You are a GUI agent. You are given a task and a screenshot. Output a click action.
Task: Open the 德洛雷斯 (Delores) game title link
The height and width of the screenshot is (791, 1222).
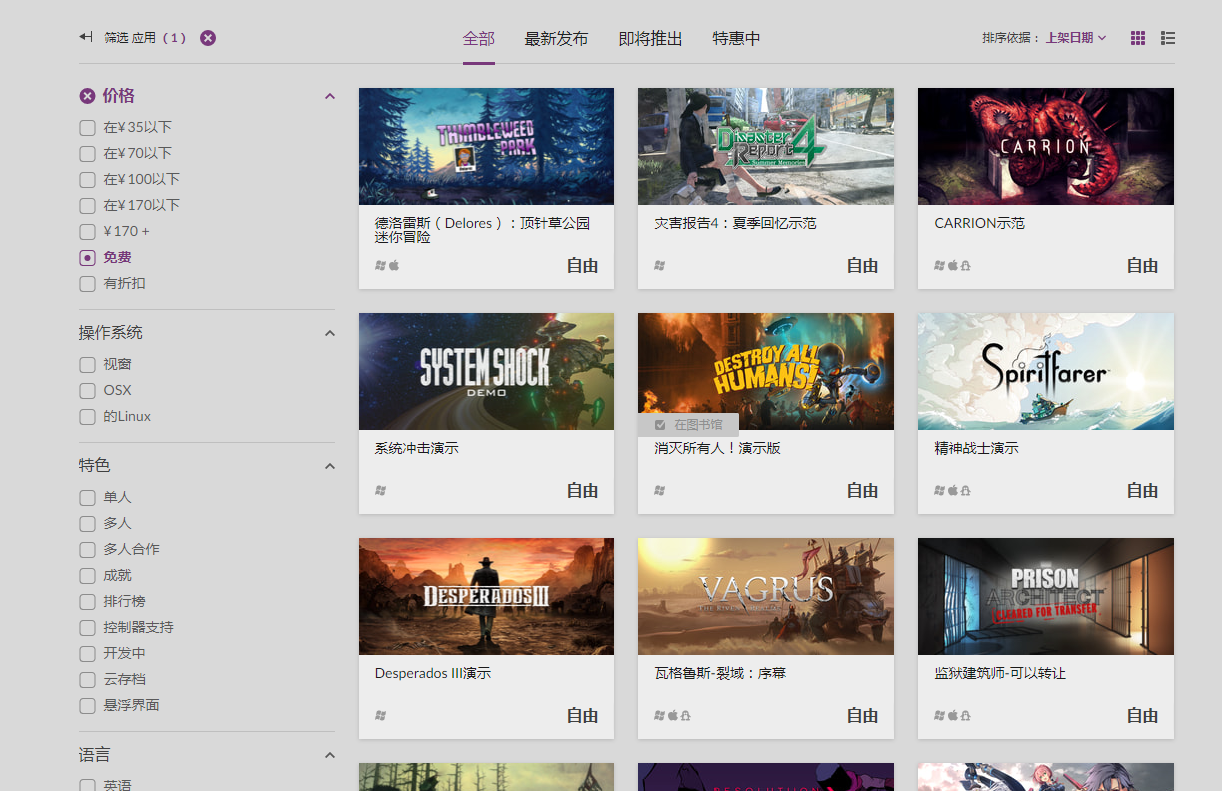(482, 230)
